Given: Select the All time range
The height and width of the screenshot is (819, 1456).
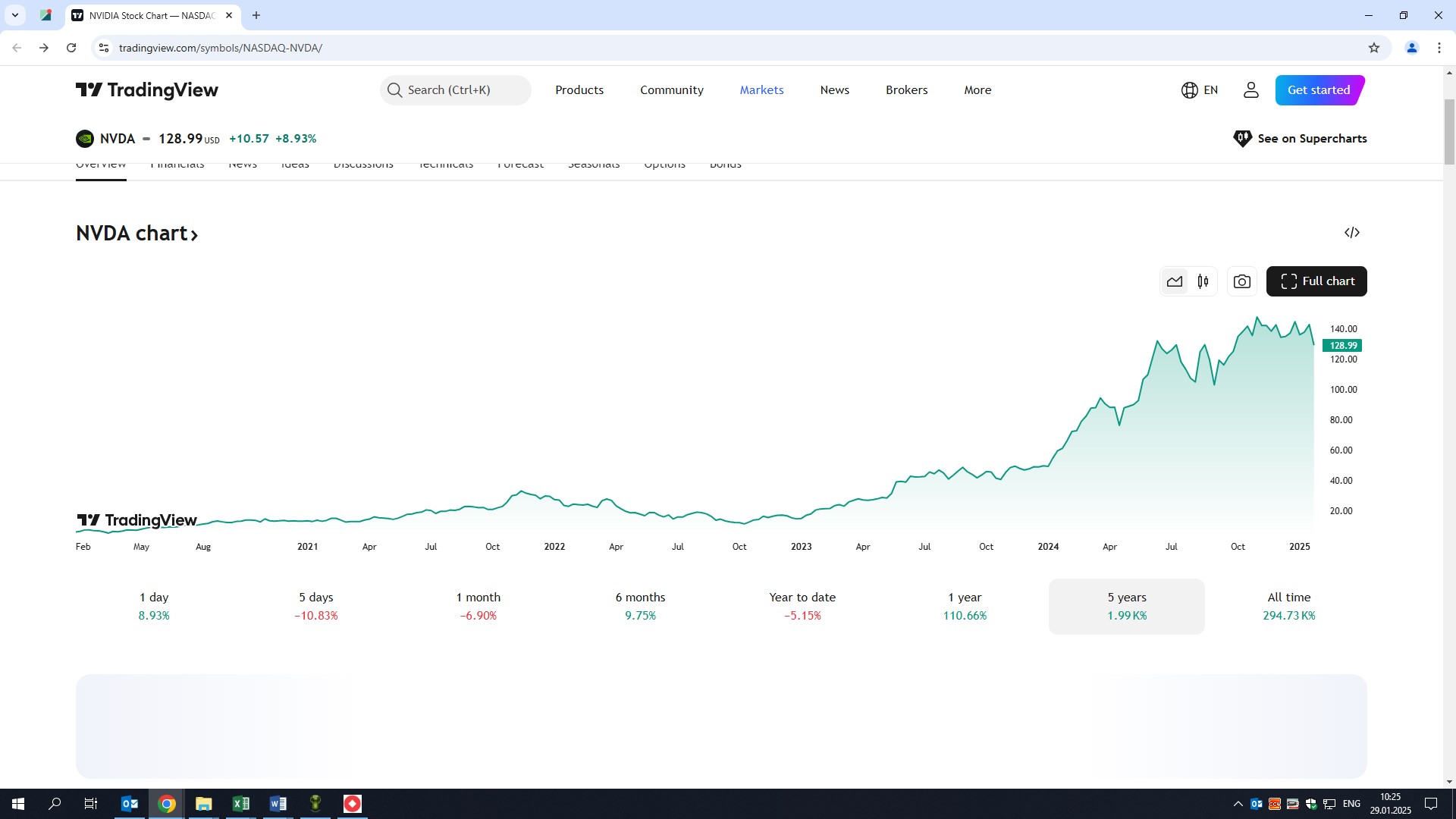Looking at the screenshot, I should pyautogui.click(x=1288, y=606).
